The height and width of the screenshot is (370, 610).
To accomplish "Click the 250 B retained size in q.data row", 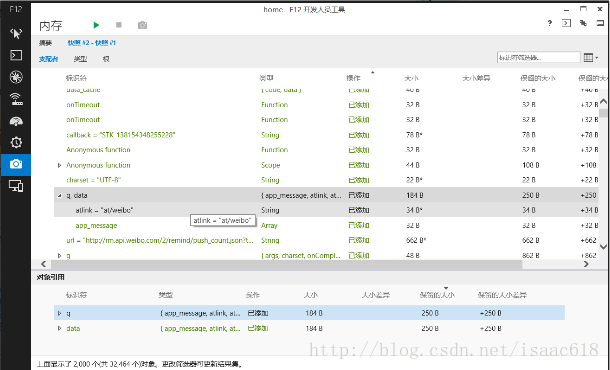I will (x=531, y=195).
